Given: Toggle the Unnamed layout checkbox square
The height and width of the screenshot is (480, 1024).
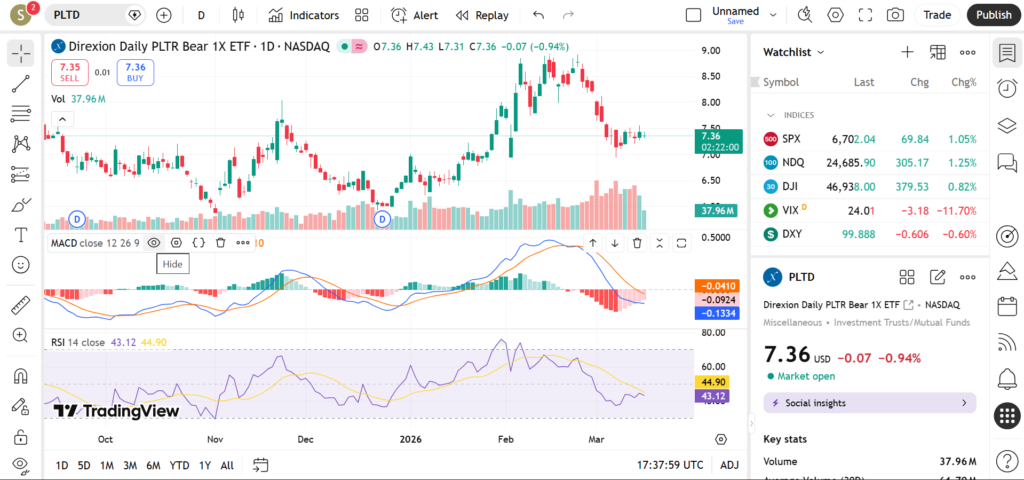Looking at the screenshot, I should tap(693, 15).
